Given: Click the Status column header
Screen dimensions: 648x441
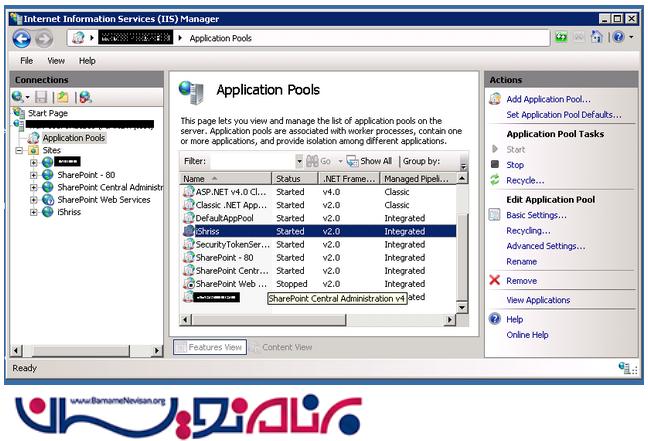Looking at the screenshot, I should [x=295, y=179].
